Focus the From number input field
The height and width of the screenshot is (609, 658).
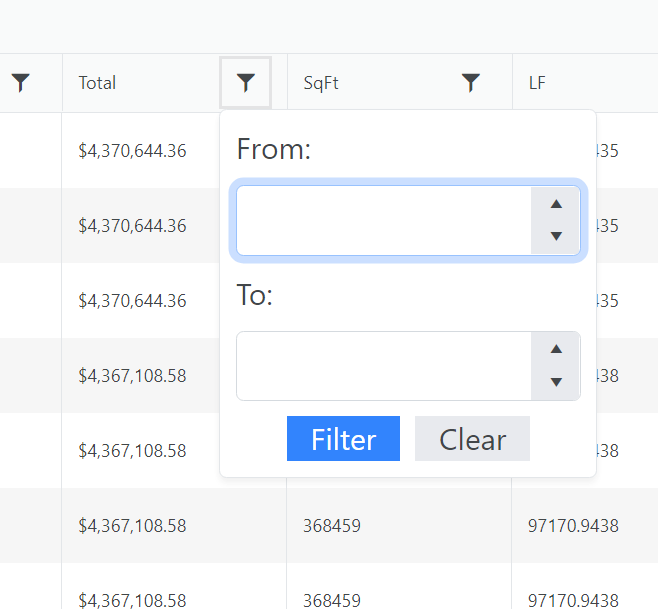click(x=384, y=220)
